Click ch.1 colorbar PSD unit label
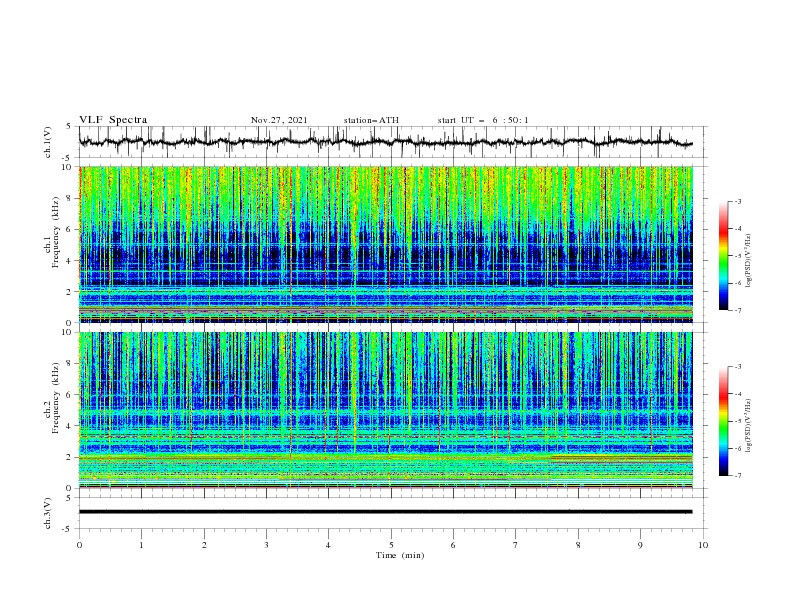Image resolution: width=792 pixels, height=612 pixels. pyautogui.click(x=748, y=261)
